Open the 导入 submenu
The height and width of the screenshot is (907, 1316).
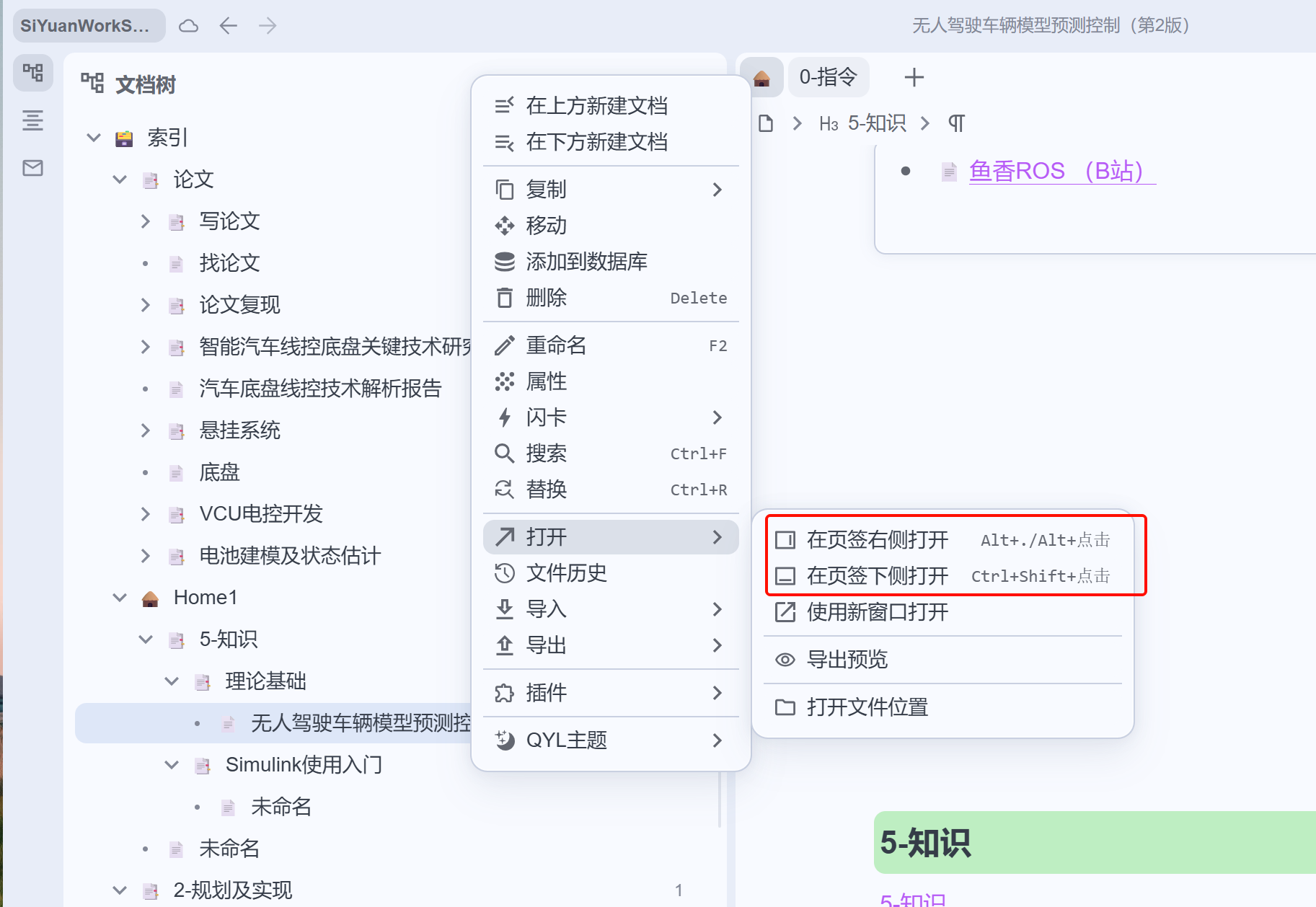611,609
